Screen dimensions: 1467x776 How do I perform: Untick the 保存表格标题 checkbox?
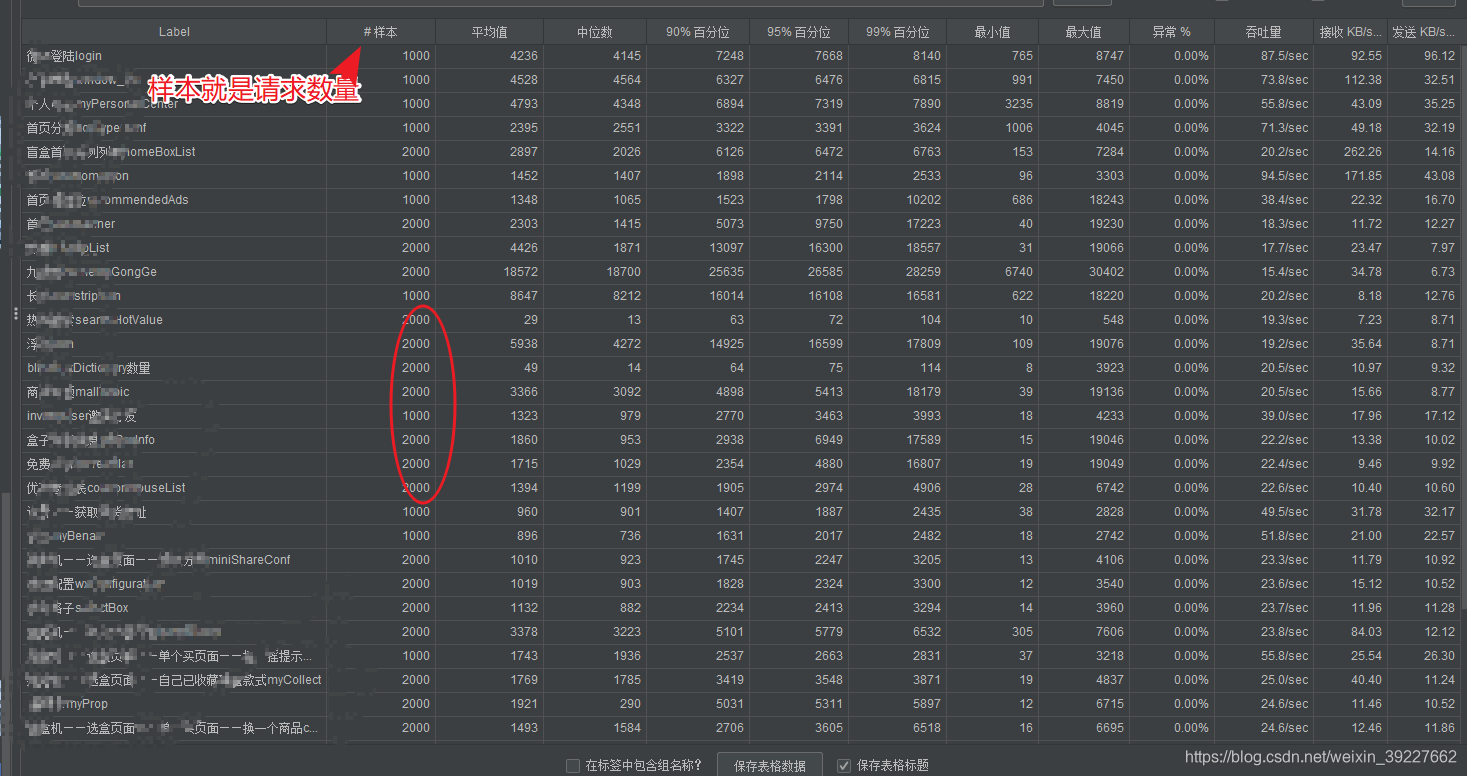[x=844, y=766]
